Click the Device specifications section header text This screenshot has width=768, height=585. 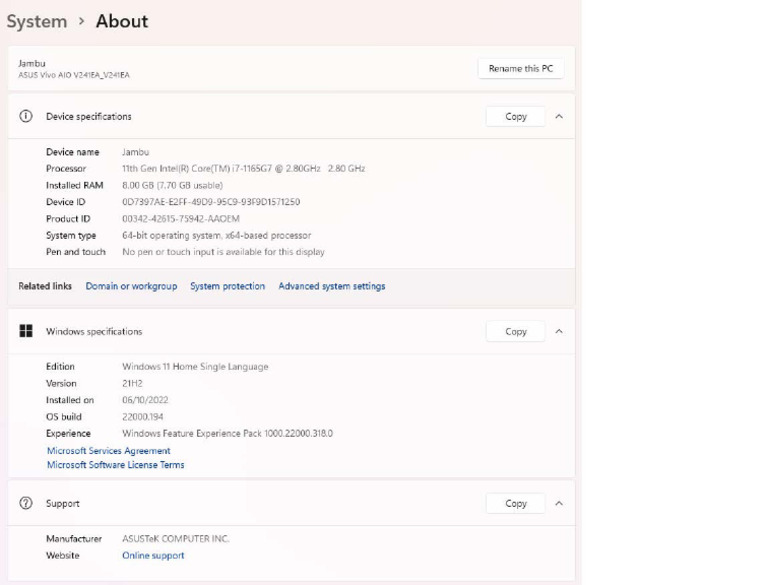[89, 117]
